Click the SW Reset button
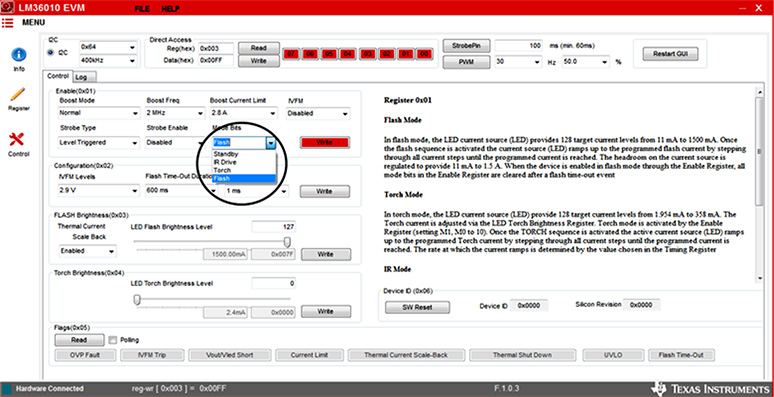774x397 pixels. point(417,307)
